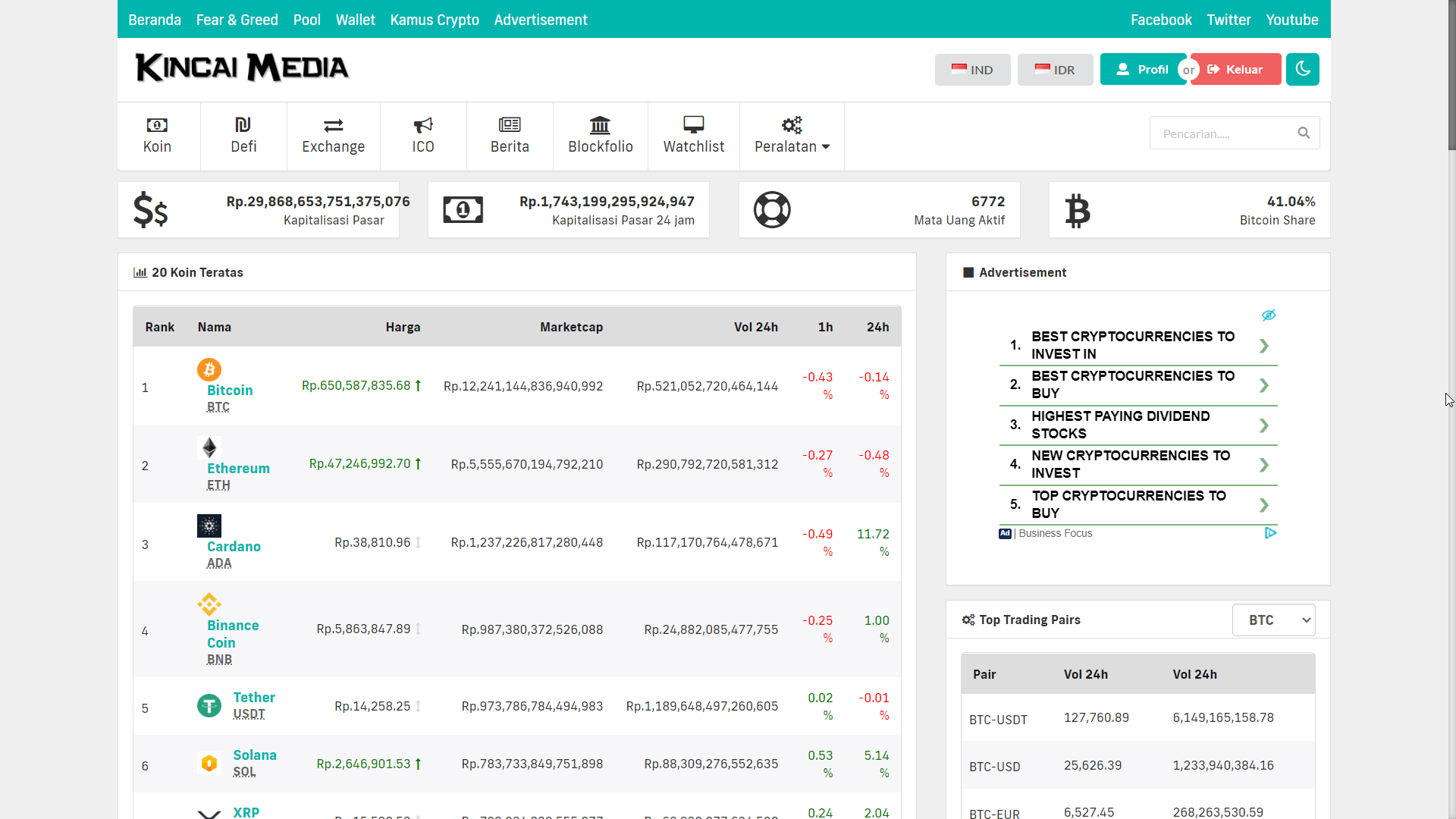Click the 20 Koin Teratas chart icon

tap(140, 272)
